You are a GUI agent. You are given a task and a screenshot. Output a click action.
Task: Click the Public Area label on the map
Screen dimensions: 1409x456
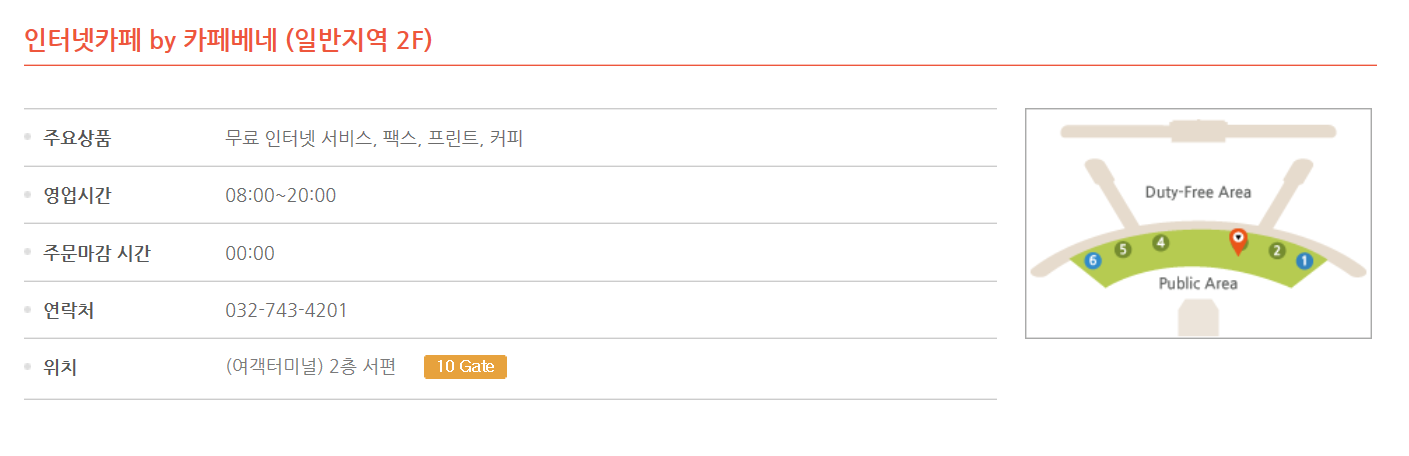click(1197, 284)
